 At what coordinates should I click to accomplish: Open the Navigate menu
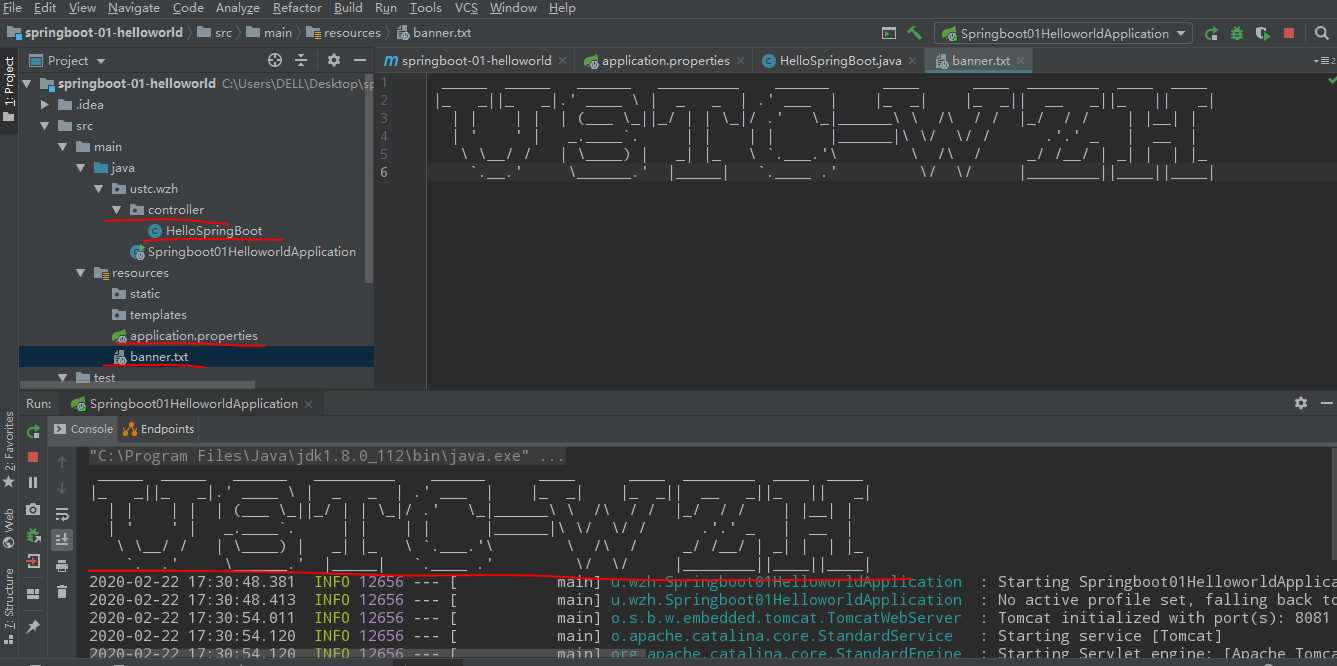(134, 8)
